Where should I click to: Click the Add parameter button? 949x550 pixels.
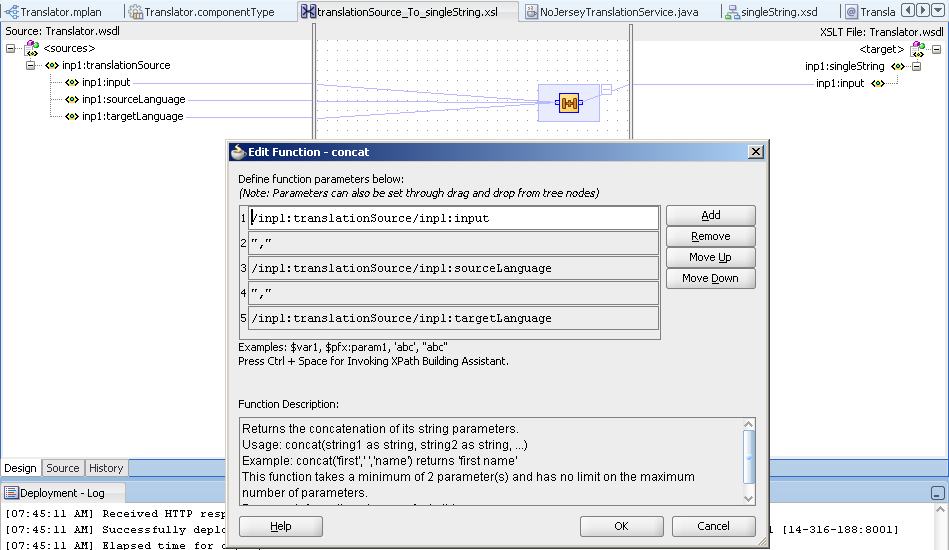click(710, 215)
